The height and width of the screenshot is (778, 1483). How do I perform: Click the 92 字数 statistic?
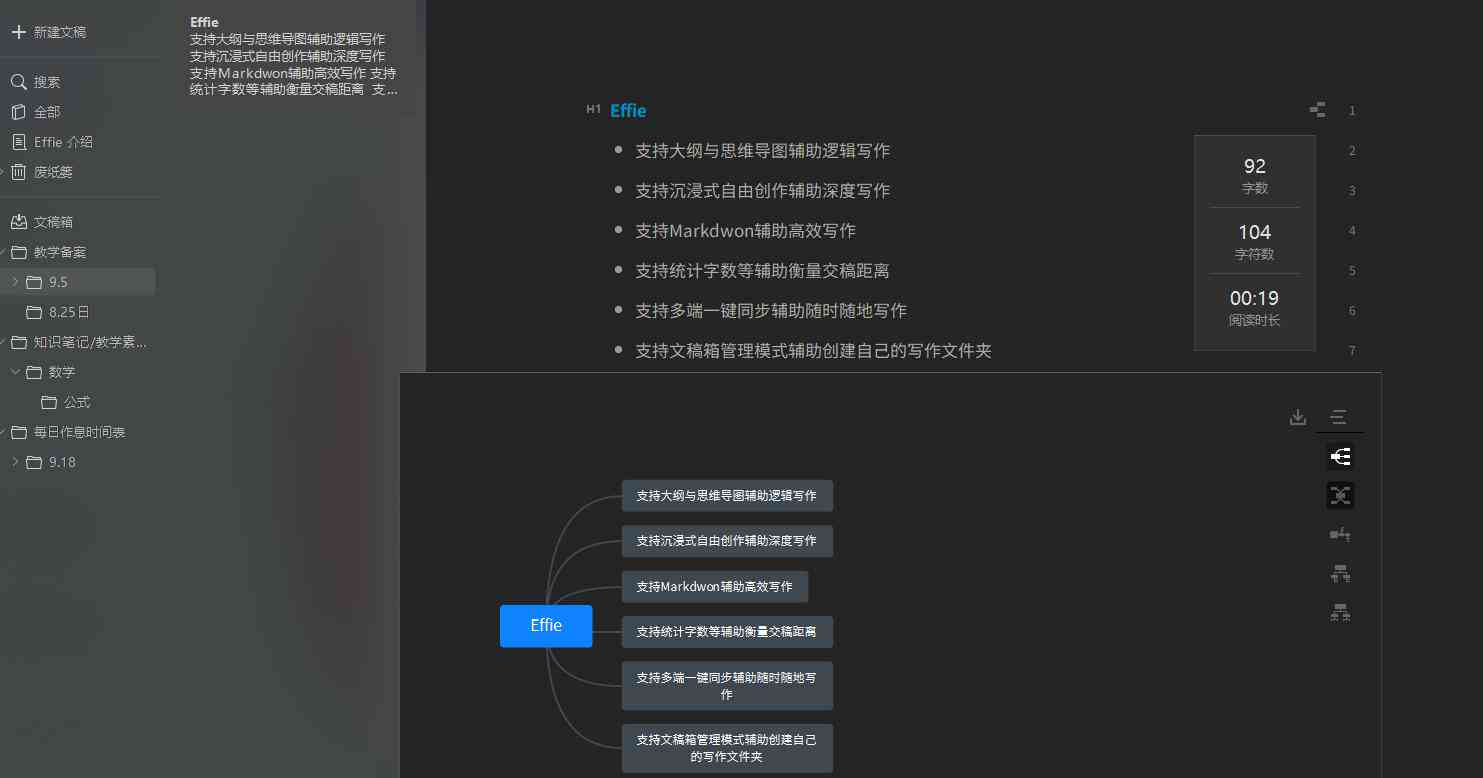pyautogui.click(x=1254, y=174)
